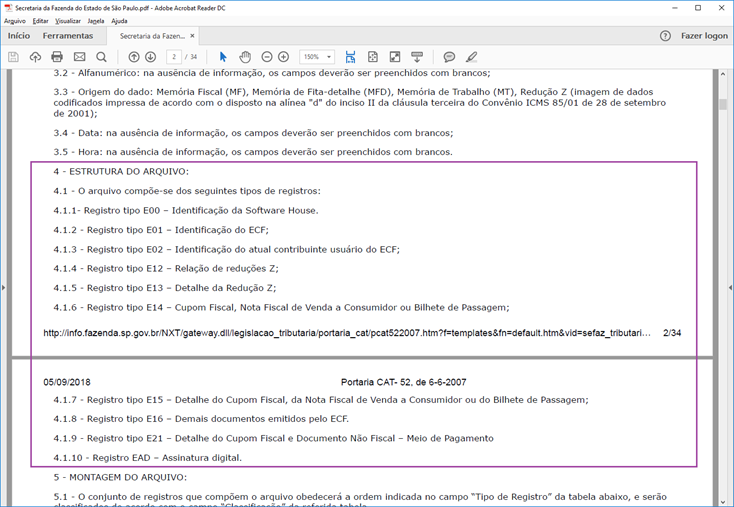Print the document using printer icon
This screenshot has width=734, height=507.
57,57
